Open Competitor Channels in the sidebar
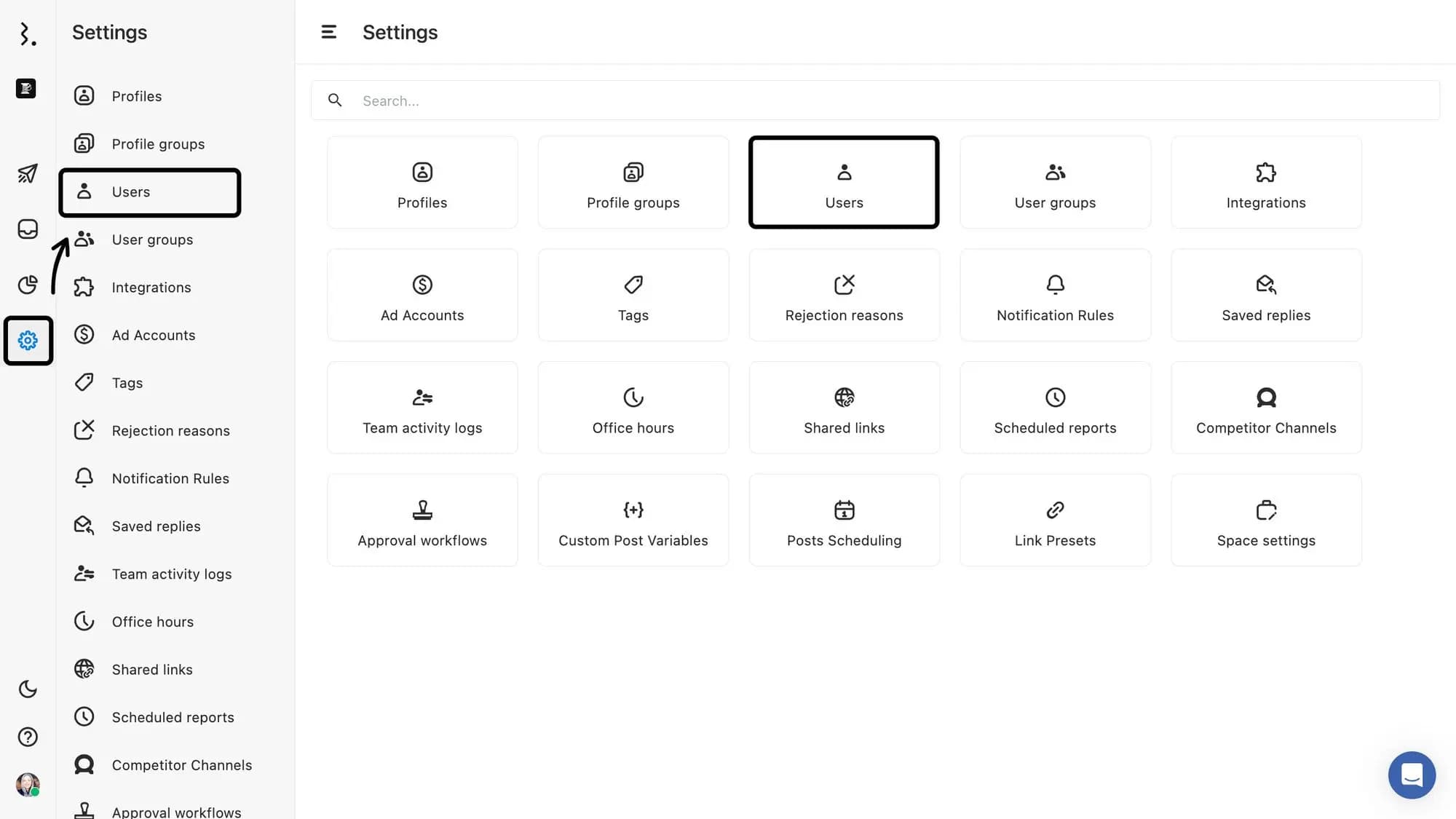The width and height of the screenshot is (1456, 819). point(175,765)
